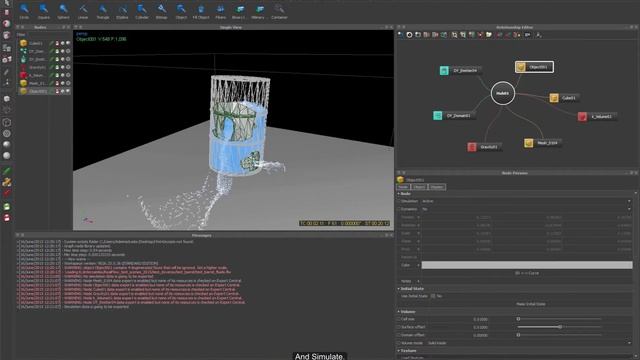Select the Mesh node in Relationship Editor
Viewport: 640px width, 360px height.
click(x=542, y=143)
